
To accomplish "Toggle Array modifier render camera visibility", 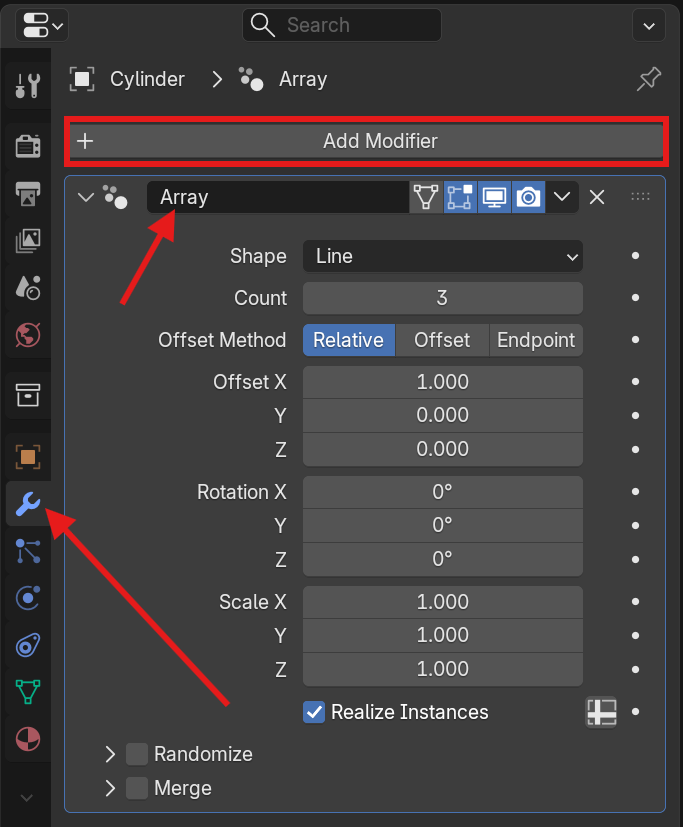I will click(528, 197).
